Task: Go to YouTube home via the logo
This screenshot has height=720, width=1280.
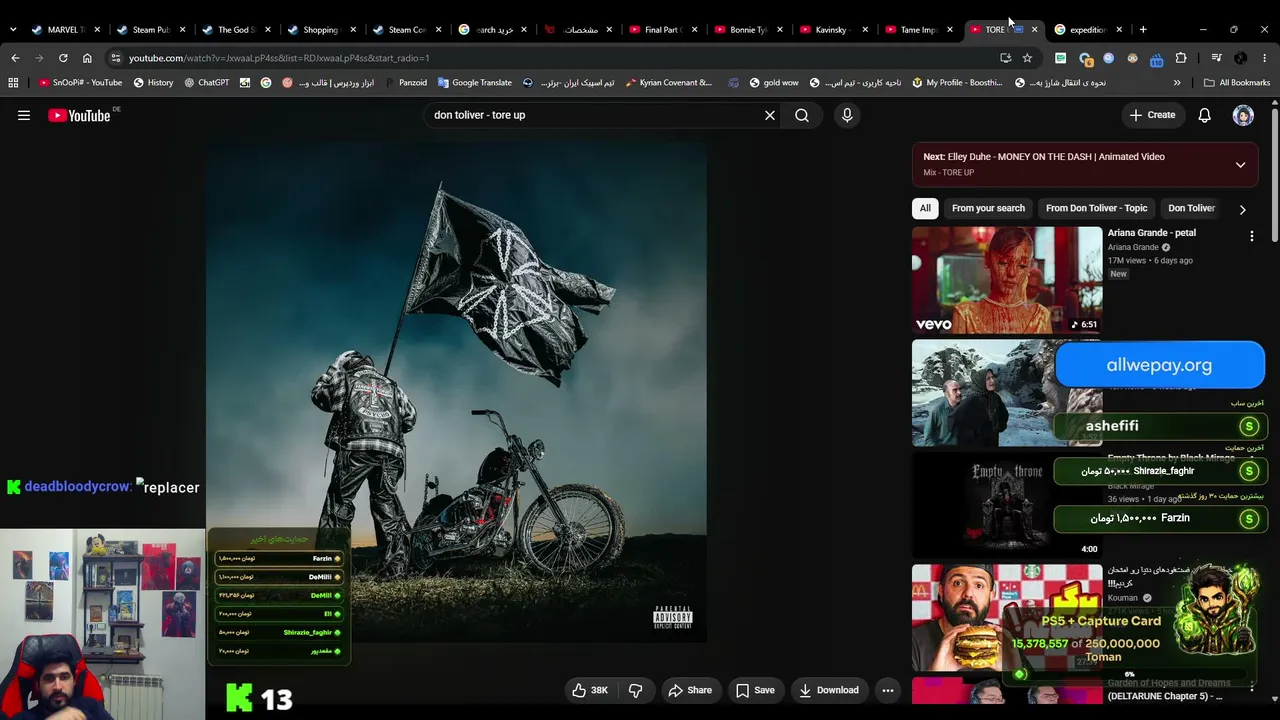Action: [79, 116]
